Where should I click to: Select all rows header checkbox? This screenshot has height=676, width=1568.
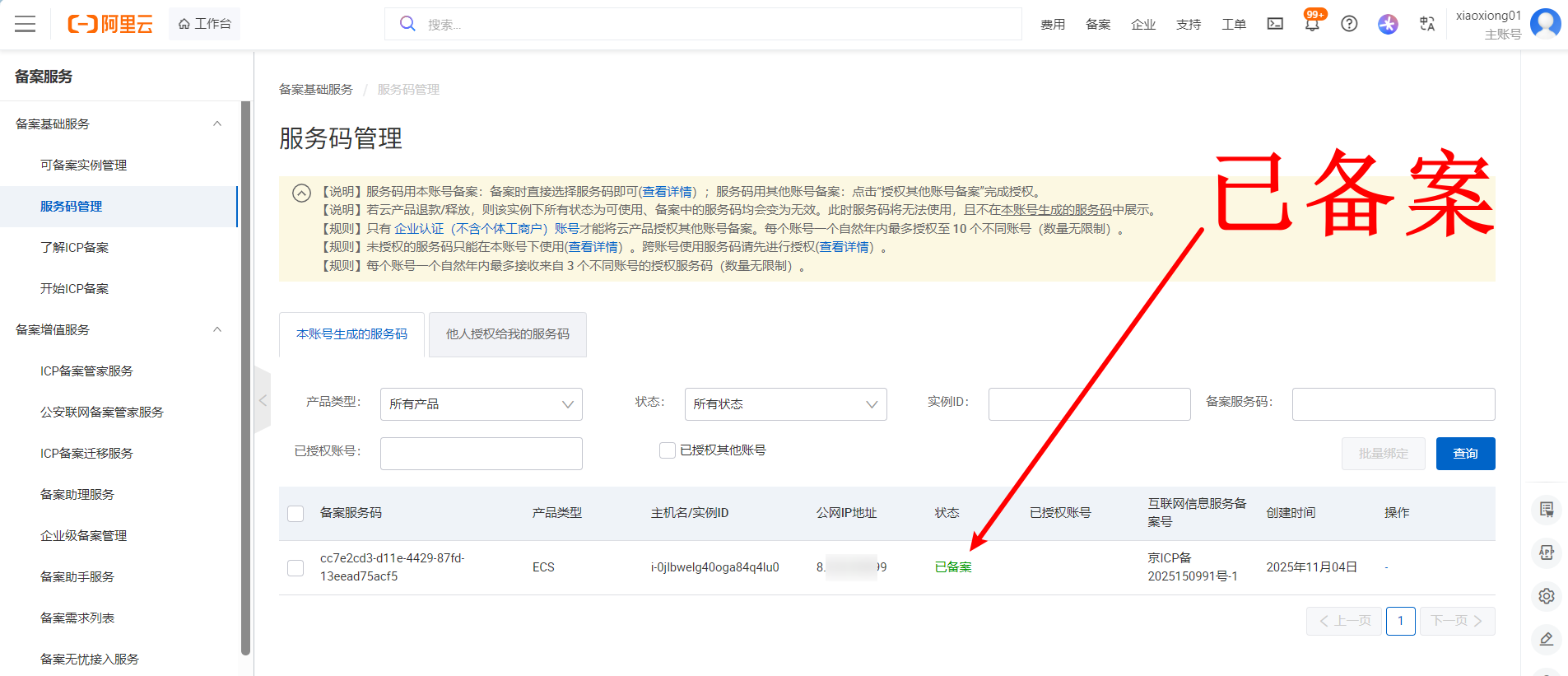(295, 514)
